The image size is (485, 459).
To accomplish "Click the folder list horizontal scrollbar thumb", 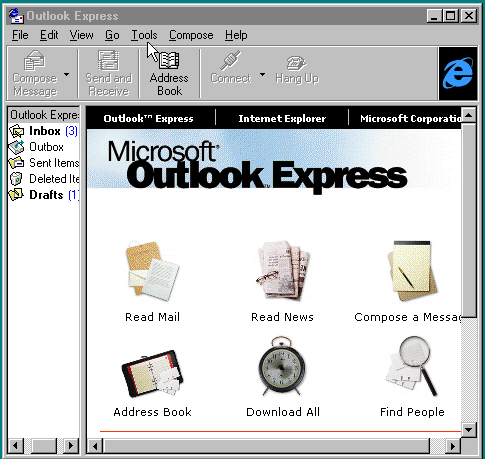I will coord(44,446).
